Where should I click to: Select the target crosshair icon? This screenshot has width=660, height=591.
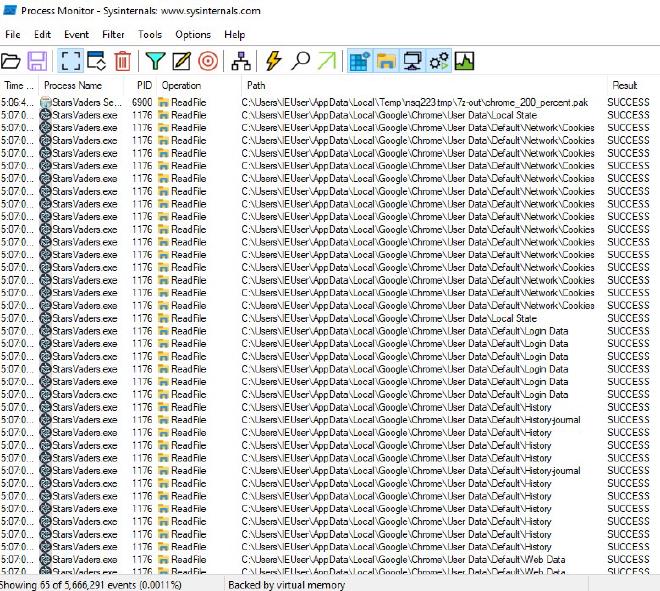208,62
